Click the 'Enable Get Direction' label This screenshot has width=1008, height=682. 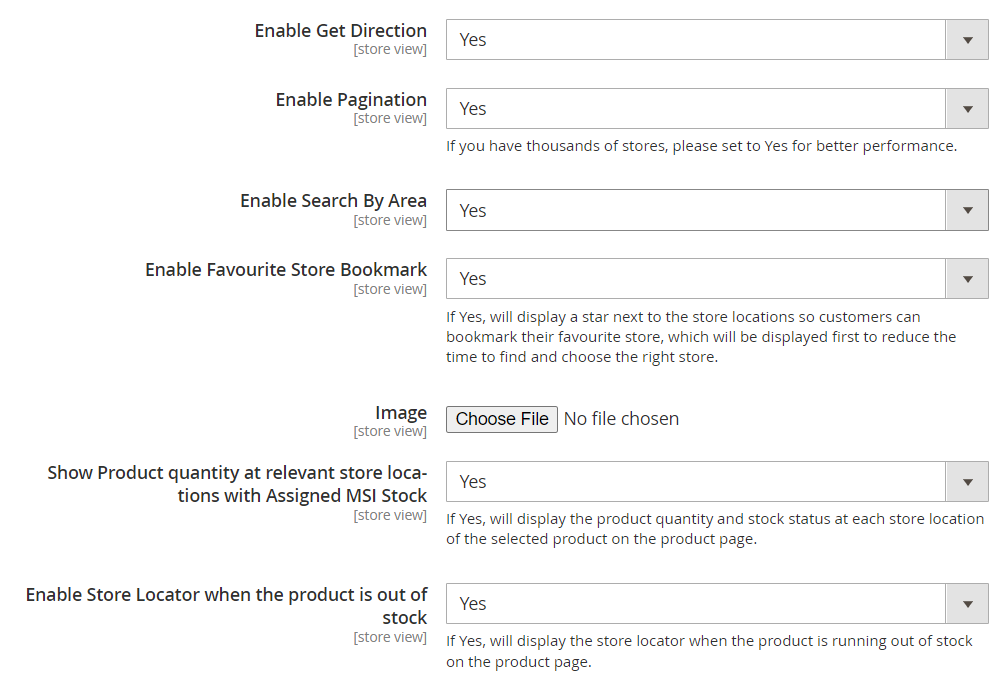tap(340, 30)
